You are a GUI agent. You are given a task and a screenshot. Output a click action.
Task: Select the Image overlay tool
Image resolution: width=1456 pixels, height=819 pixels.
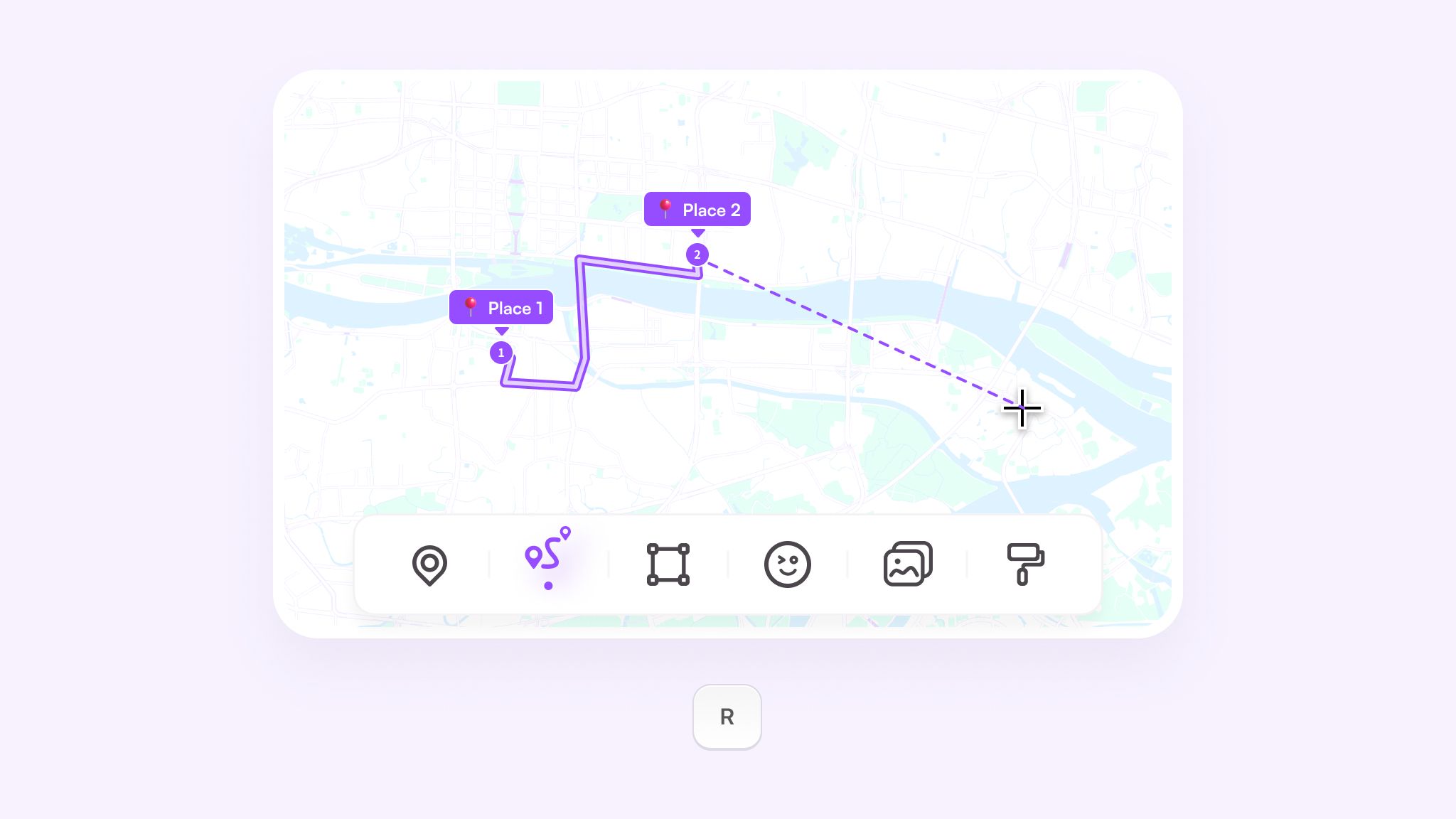908,564
